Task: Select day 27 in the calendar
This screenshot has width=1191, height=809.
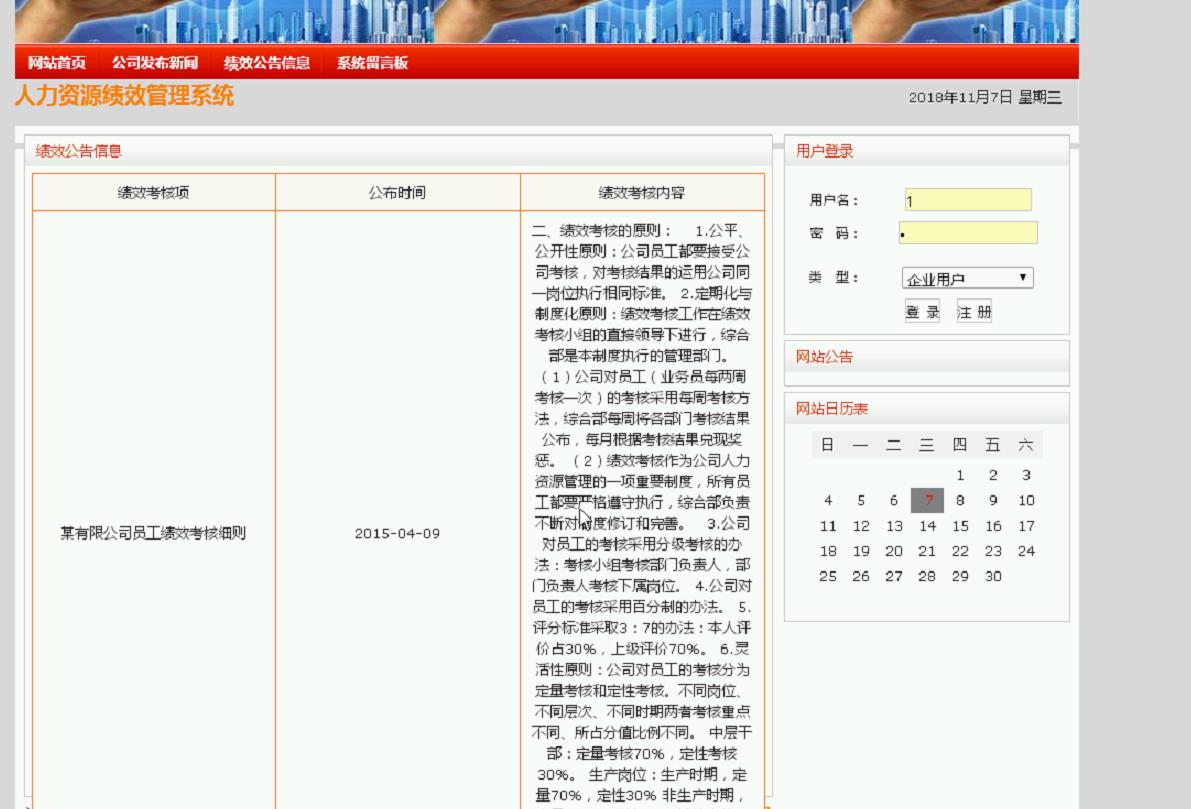Action: click(x=894, y=576)
